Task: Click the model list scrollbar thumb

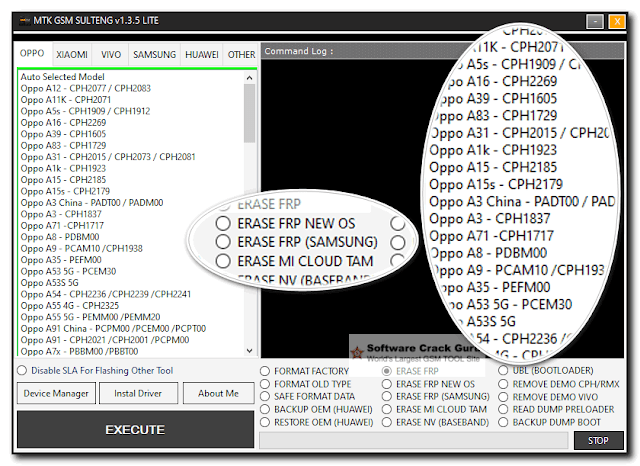Action: pyautogui.click(x=250, y=113)
